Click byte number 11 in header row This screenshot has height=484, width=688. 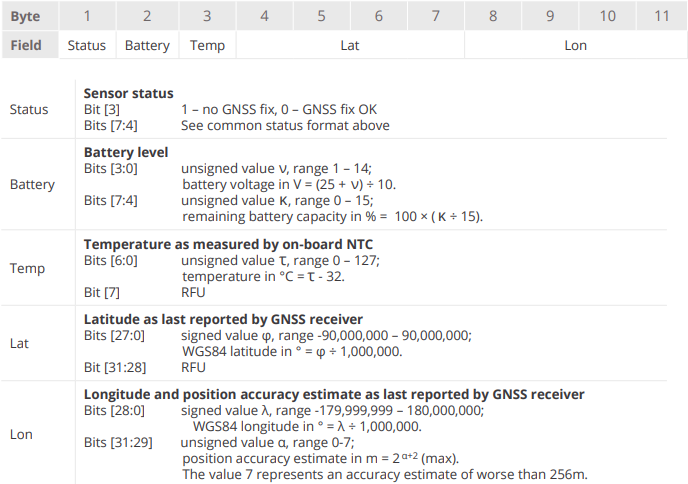(661, 16)
